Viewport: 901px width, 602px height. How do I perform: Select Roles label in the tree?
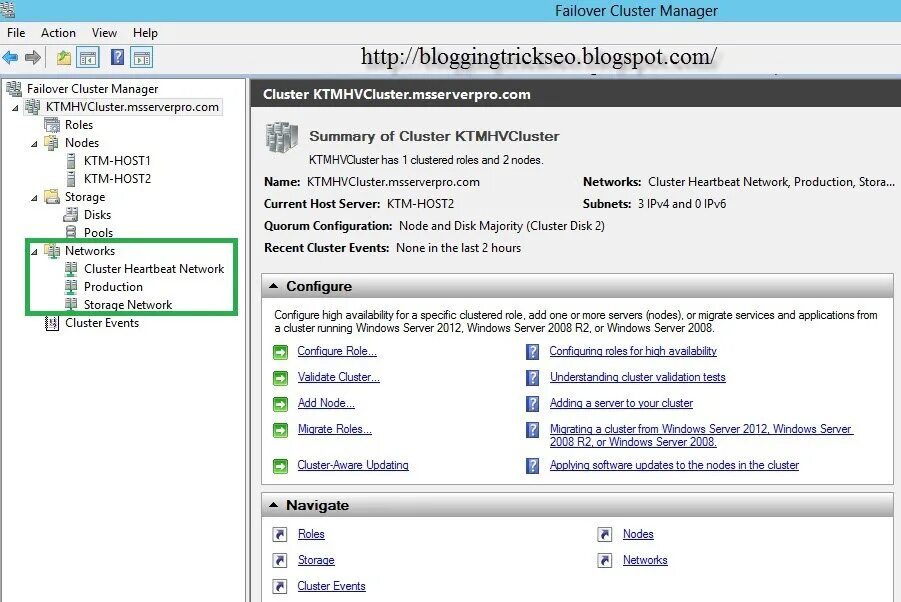pyautogui.click(x=79, y=125)
